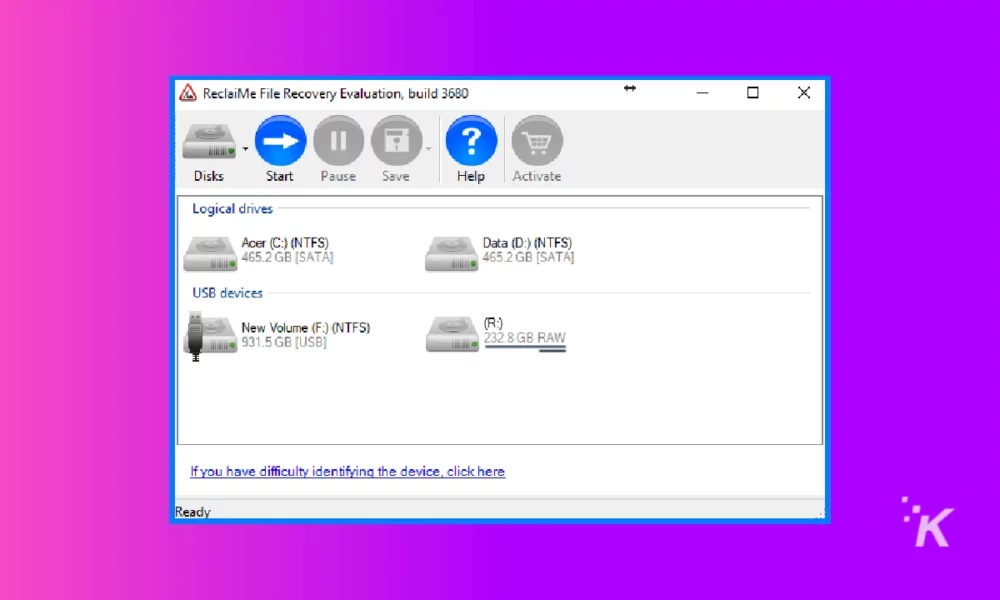The height and width of the screenshot is (600, 1000).
Task: Close the ReclaiMe File Recovery window
Action: tap(804, 93)
